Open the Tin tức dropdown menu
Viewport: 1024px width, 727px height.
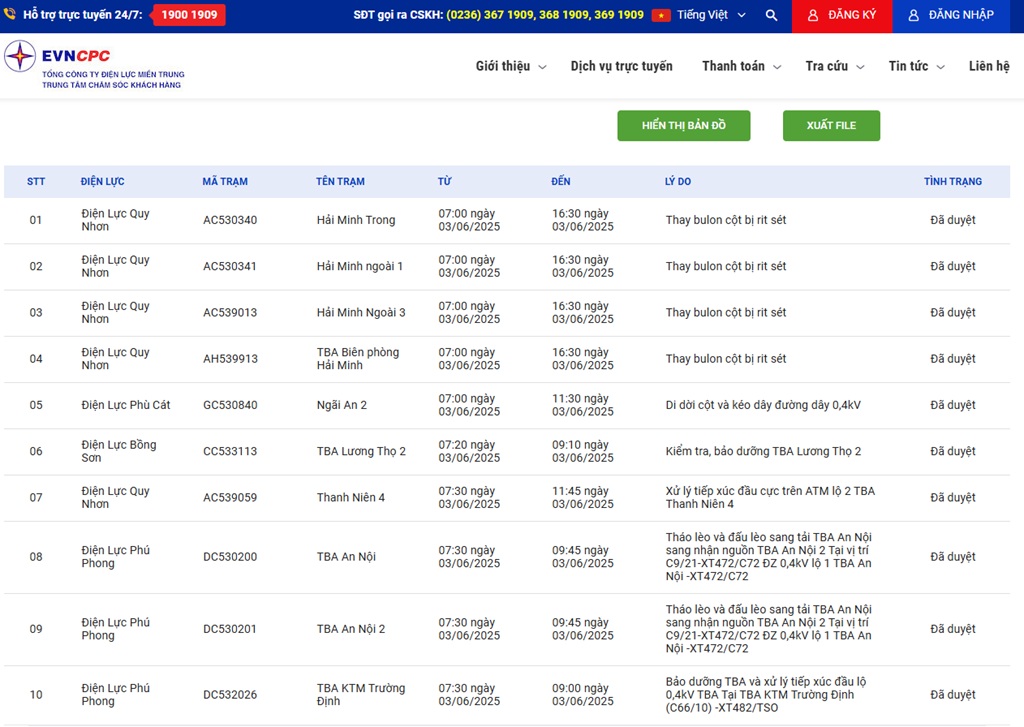(x=916, y=66)
